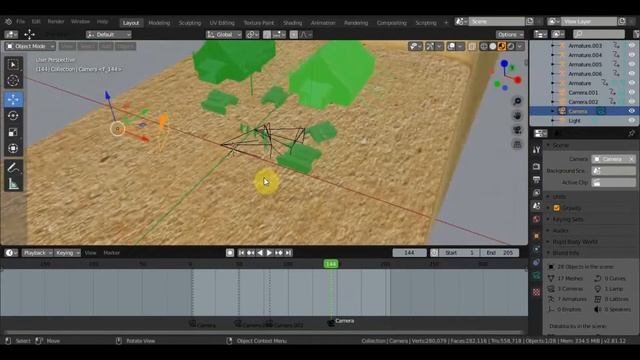The height and width of the screenshot is (360, 640).
Task: Open the Output properties tab
Action: [x=536, y=179]
